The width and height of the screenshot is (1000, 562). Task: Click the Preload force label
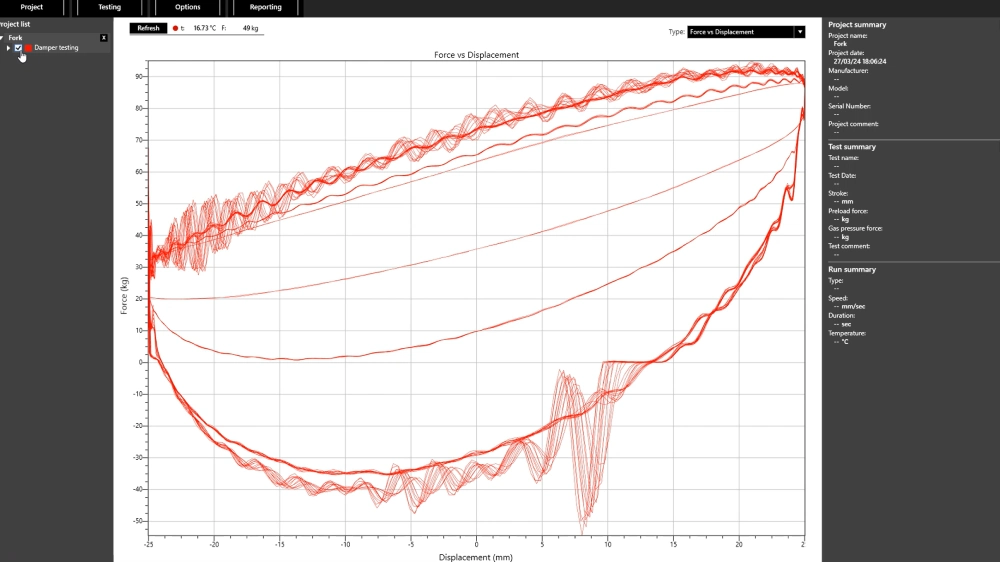click(848, 211)
